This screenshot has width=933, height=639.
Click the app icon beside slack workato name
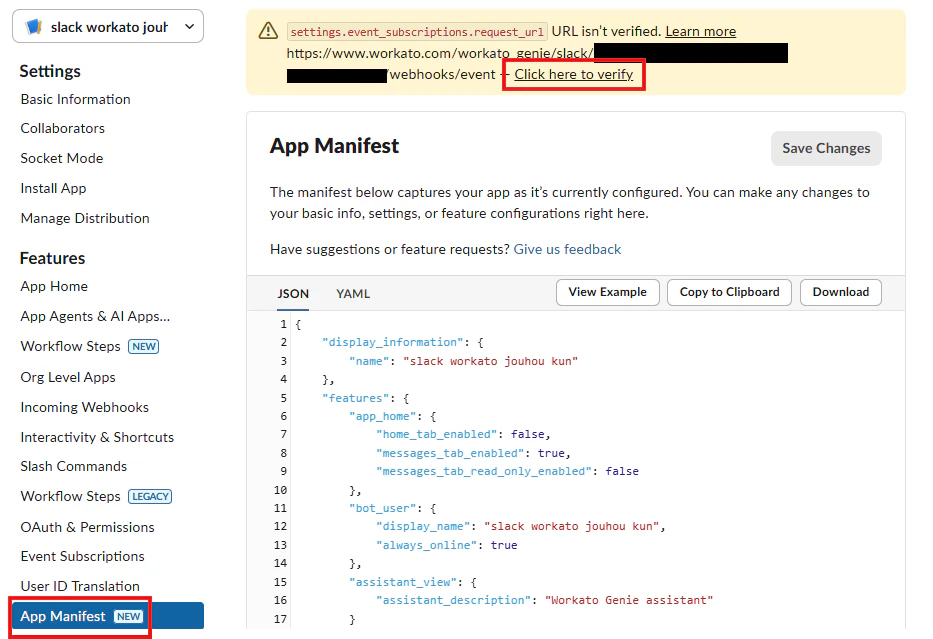pyautogui.click(x=34, y=27)
